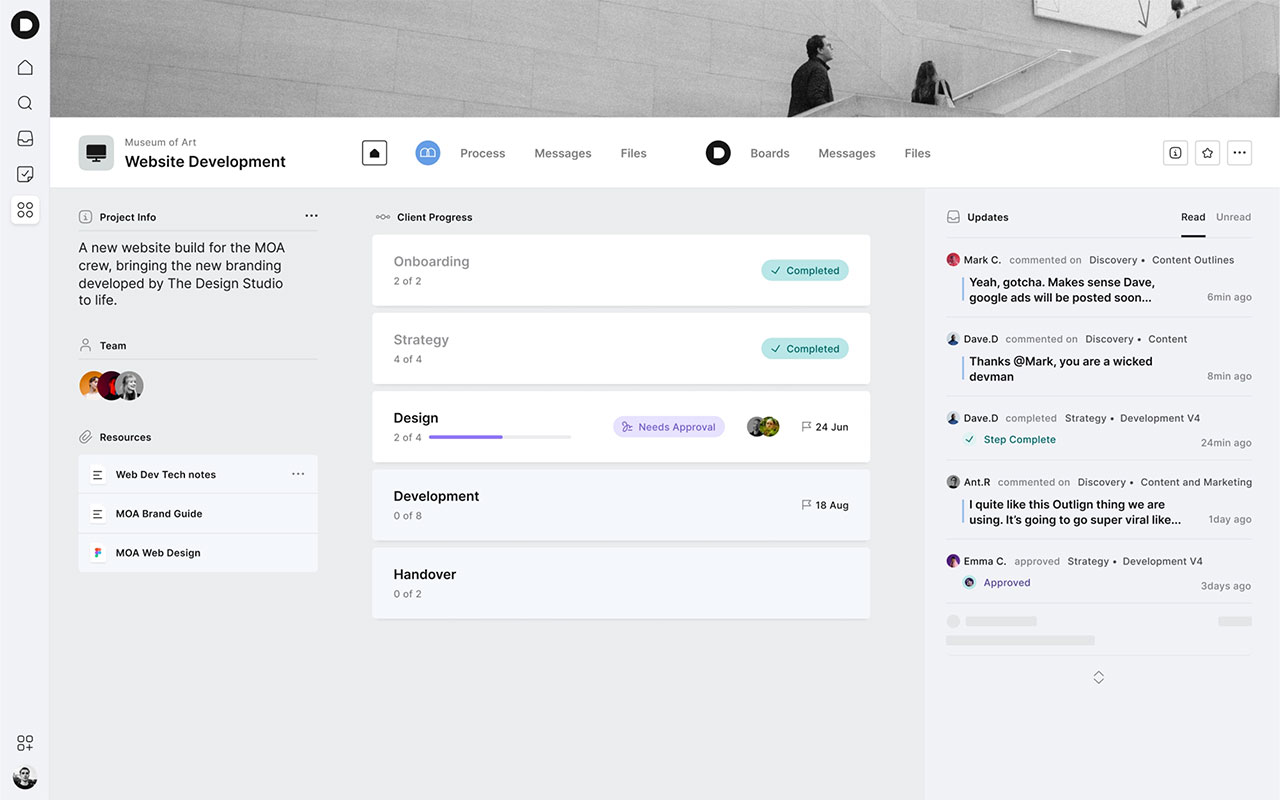Open the Onboarding stage card
The height and width of the screenshot is (800, 1280).
pos(621,270)
